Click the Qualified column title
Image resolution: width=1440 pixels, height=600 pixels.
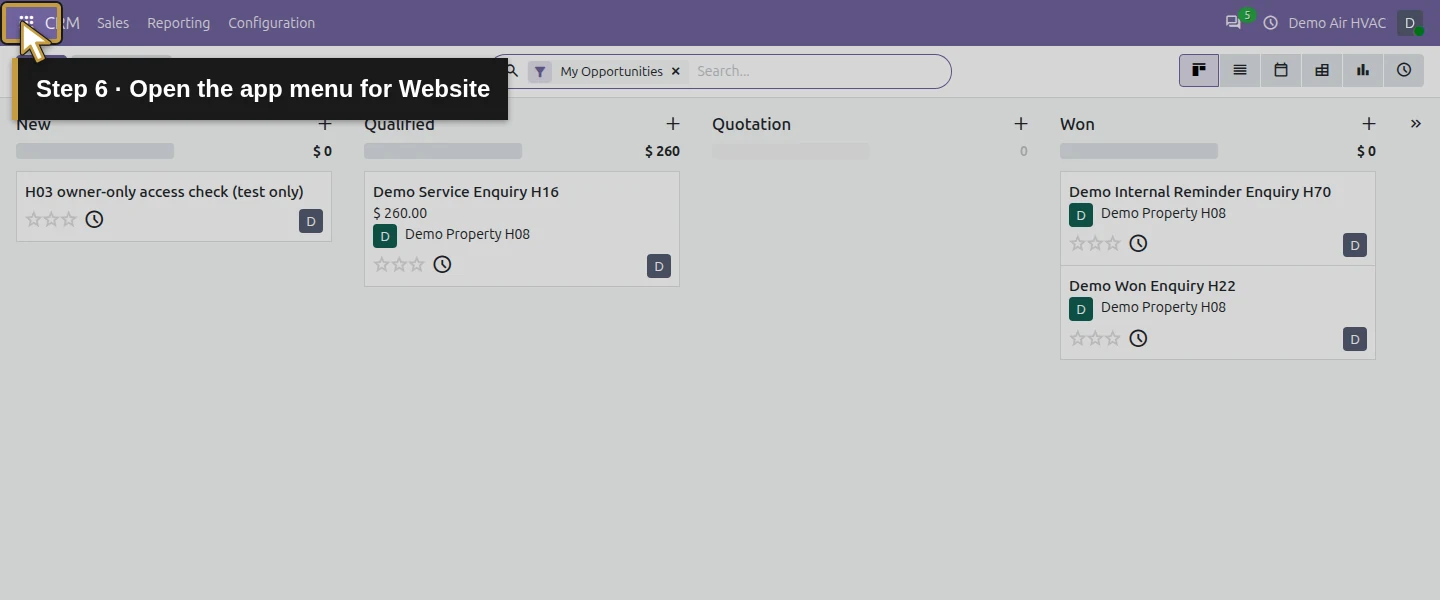(399, 124)
